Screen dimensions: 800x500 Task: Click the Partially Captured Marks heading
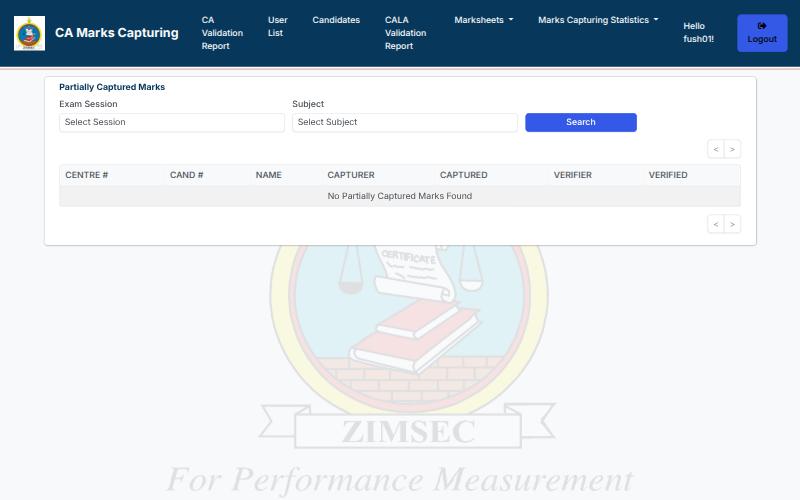112,87
